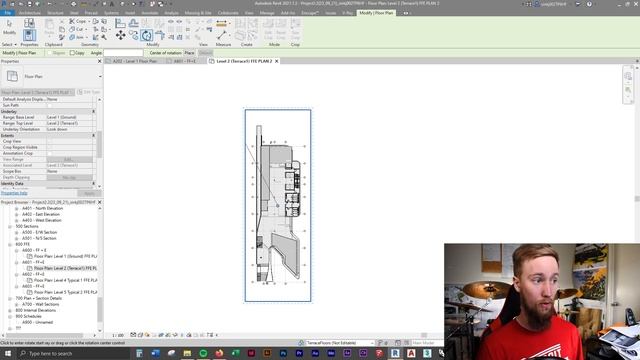Click the Angle input field
Screen dimensions: 640x360
point(123,53)
